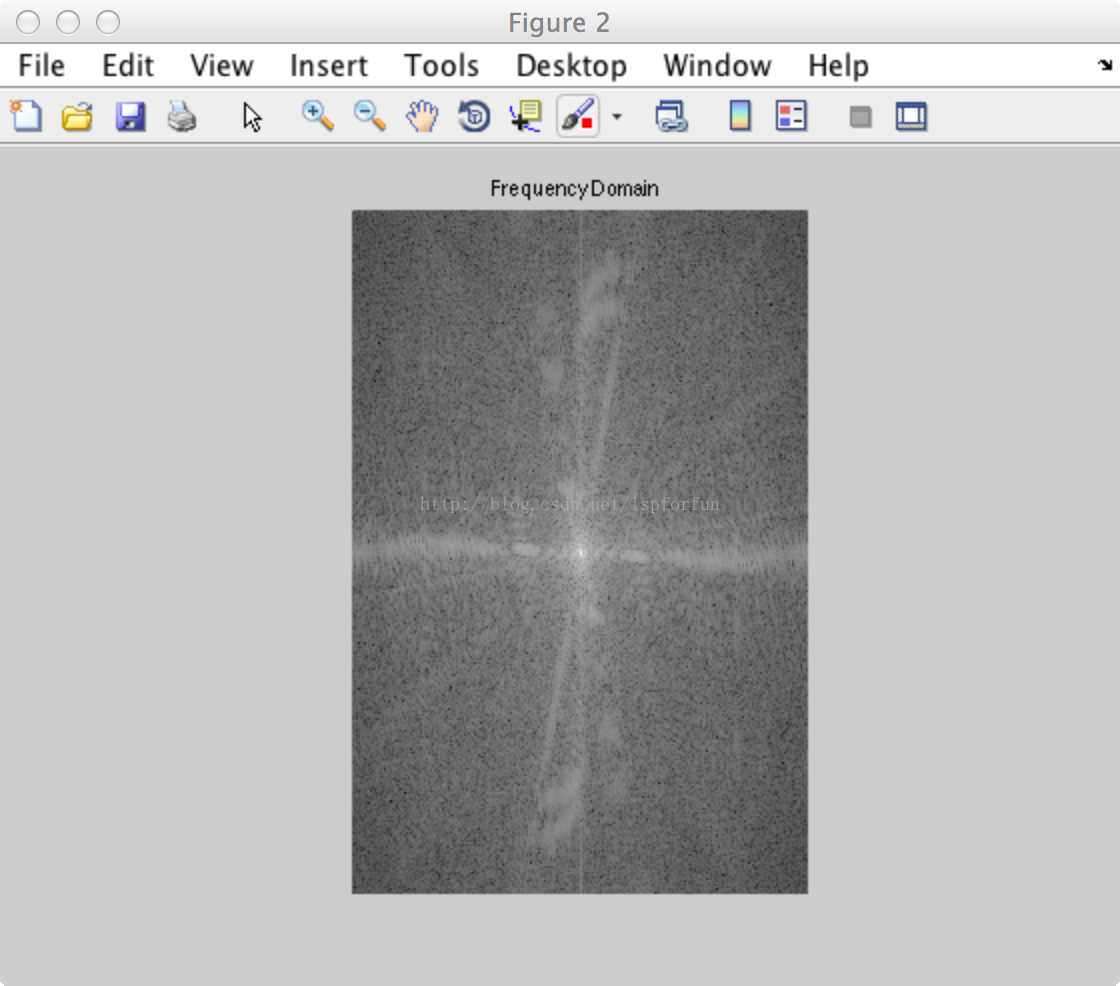Screen dimensions: 1120x986
Task: Click the Show Plot Tools icon
Action: (x=911, y=116)
